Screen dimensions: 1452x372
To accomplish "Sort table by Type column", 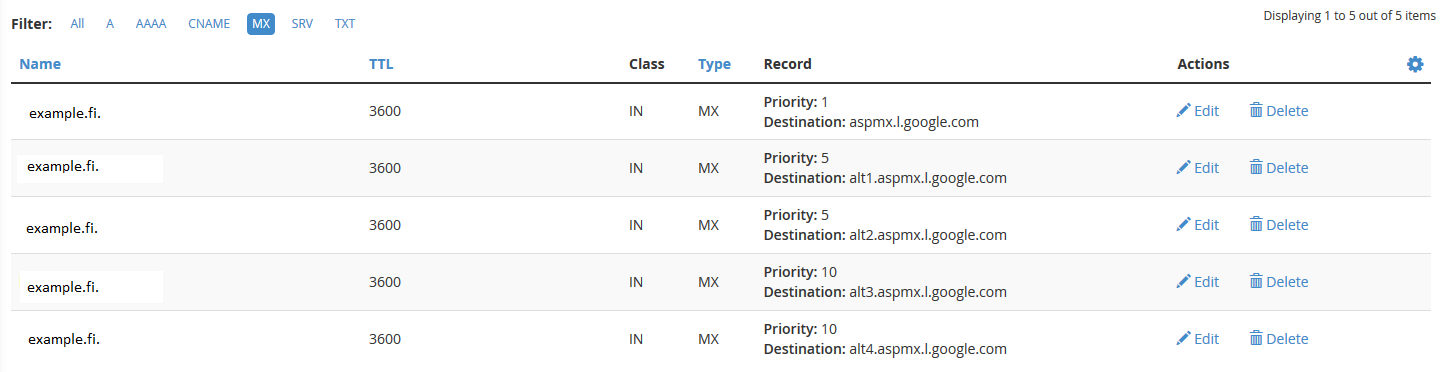I will point(714,64).
